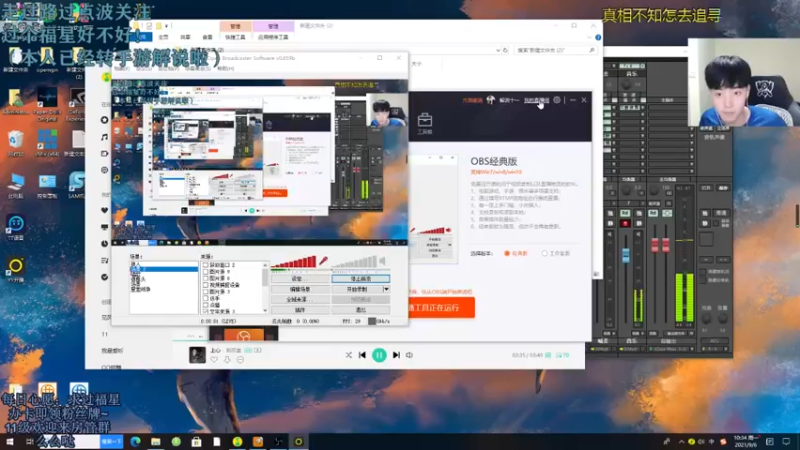Open the Recycle Bin desktop icon
Screen dimensions: 800x450
tap(15, 143)
